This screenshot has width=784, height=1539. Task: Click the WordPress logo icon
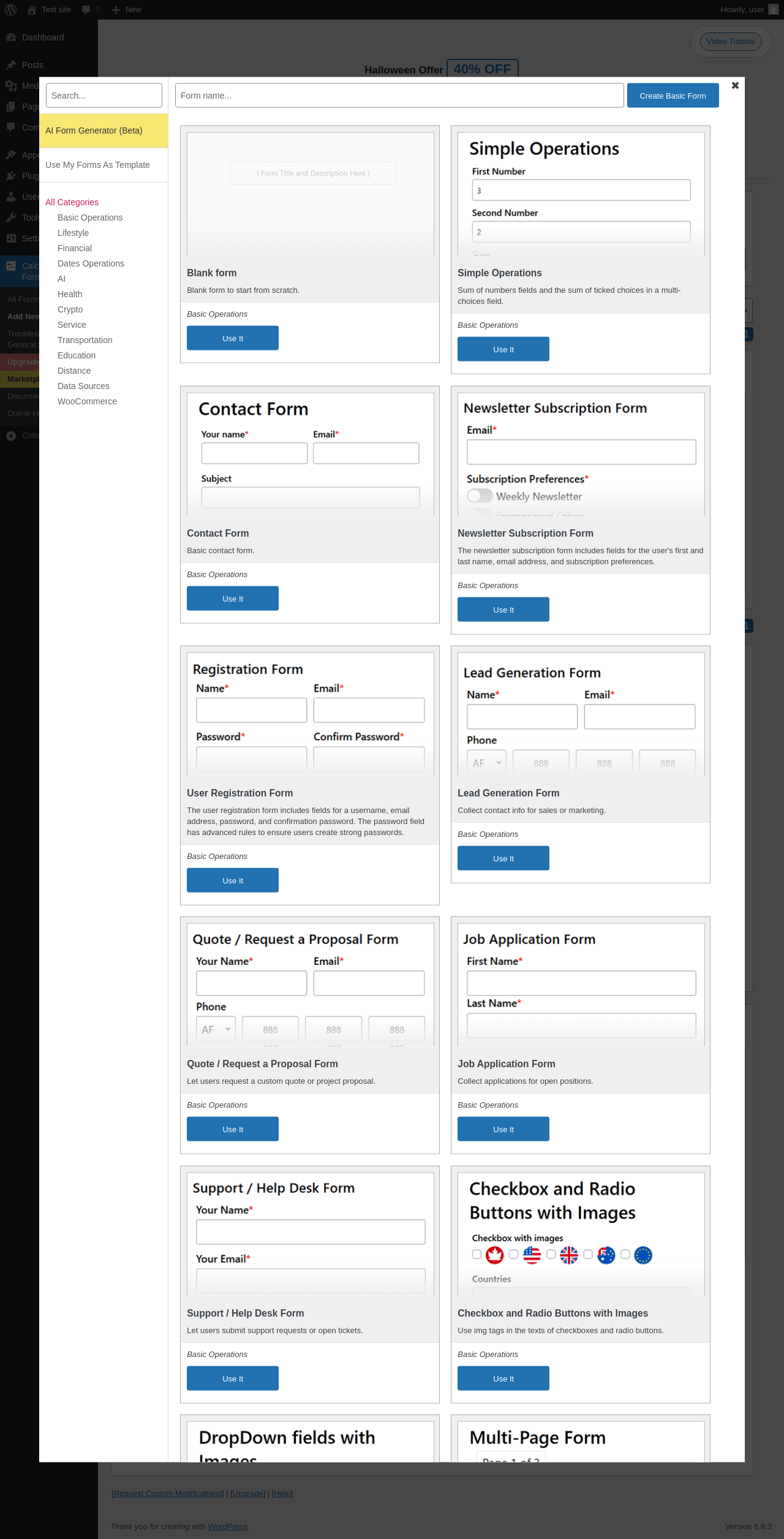10,10
